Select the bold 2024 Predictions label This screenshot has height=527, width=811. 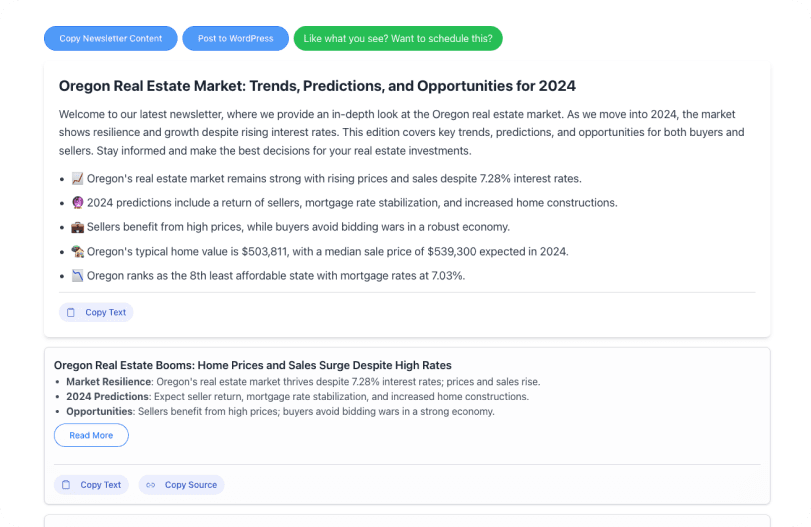(107, 397)
